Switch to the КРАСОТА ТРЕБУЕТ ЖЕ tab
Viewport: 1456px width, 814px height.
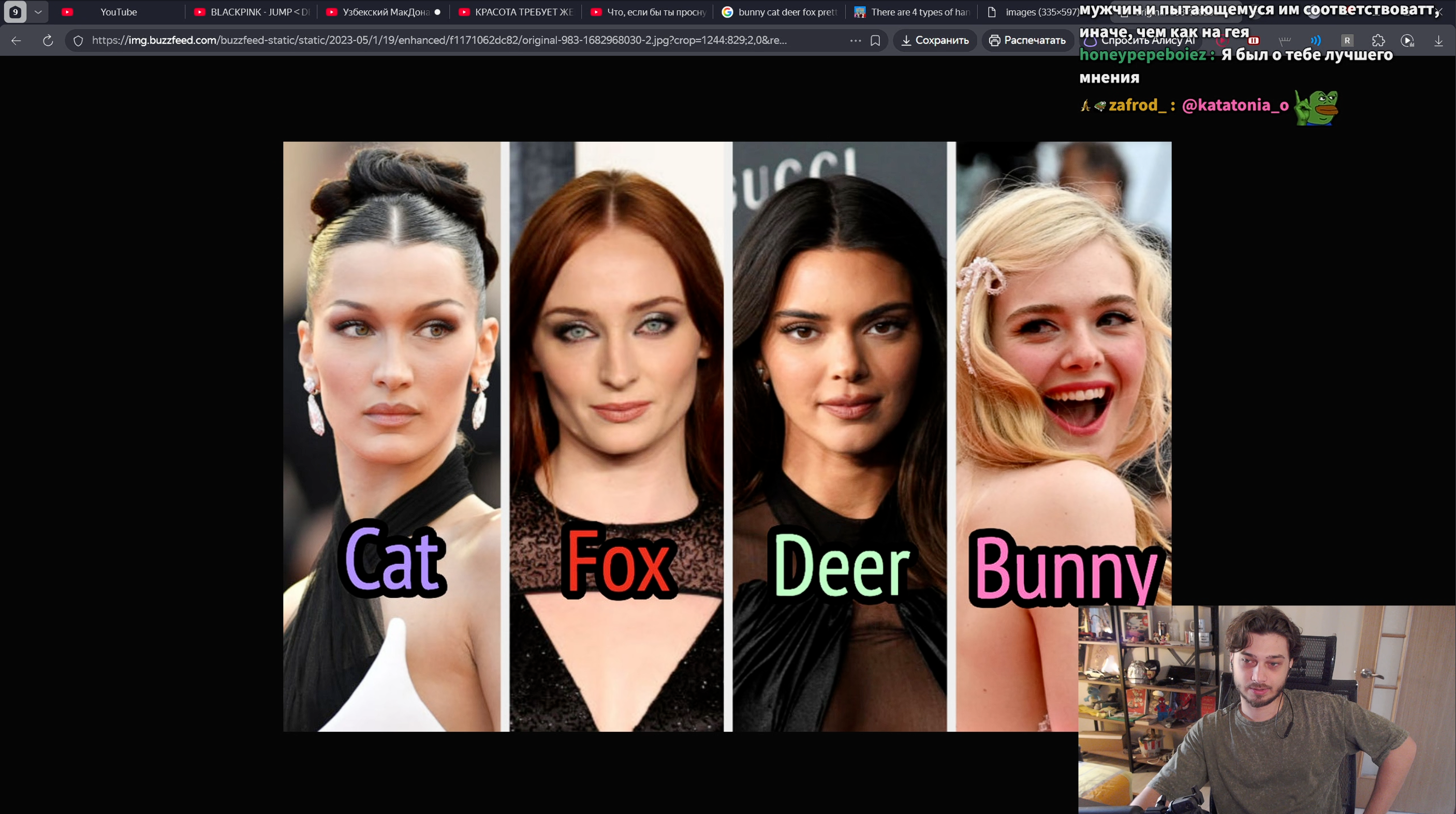point(517,12)
